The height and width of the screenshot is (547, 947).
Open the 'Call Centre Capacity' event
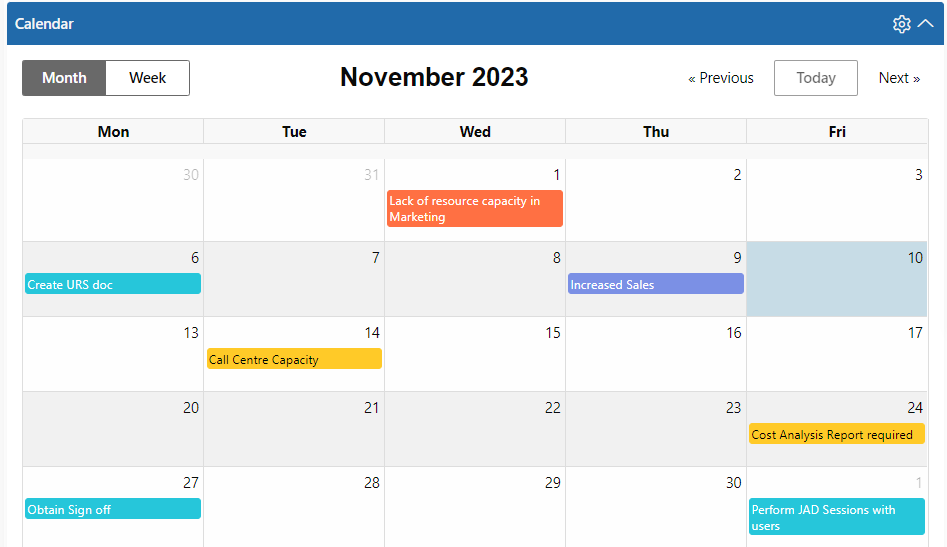294,359
